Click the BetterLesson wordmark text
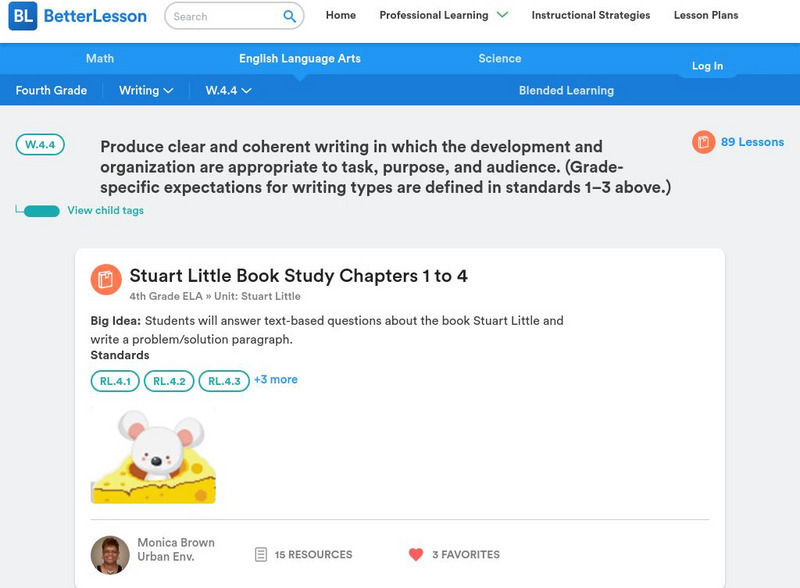 click(95, 16)
